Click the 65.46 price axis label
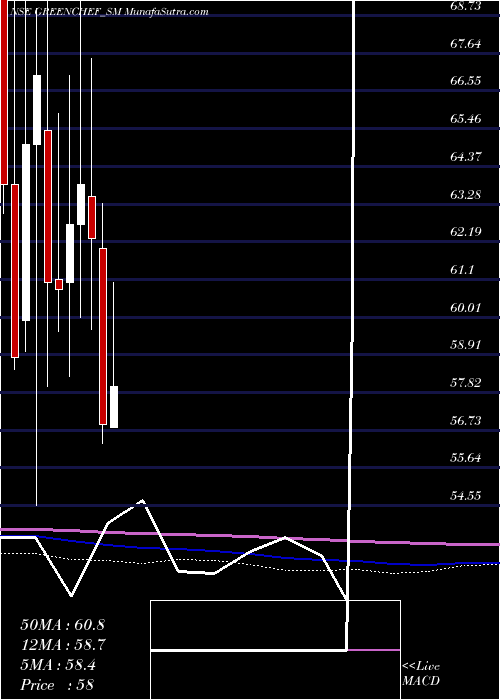This screenshot has height=700, width=500. click(x=466, y=119)
